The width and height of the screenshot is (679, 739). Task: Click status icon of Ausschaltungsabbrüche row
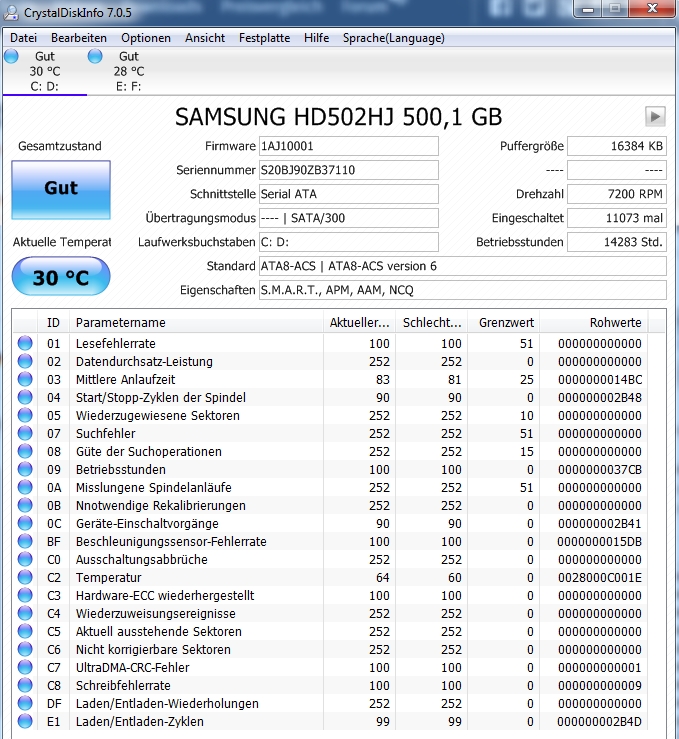pyautogui.click(x=25, y=559)
